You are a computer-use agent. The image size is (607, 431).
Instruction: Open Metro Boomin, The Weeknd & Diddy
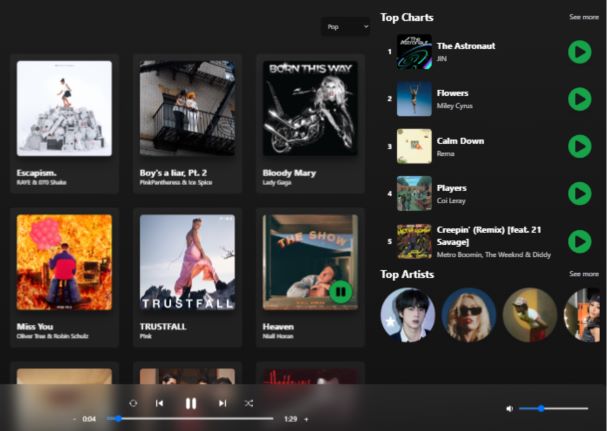[x=494, y=255]
